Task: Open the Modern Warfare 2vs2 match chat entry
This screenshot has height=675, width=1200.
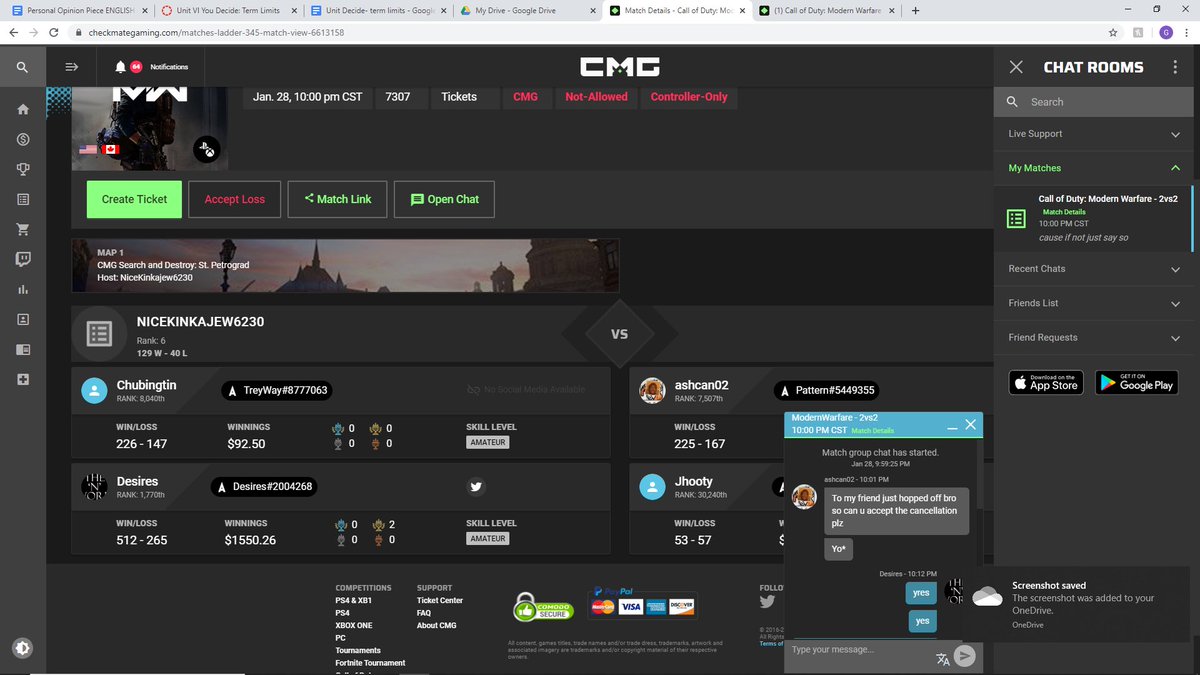Action: click(x=1094, y=218)
